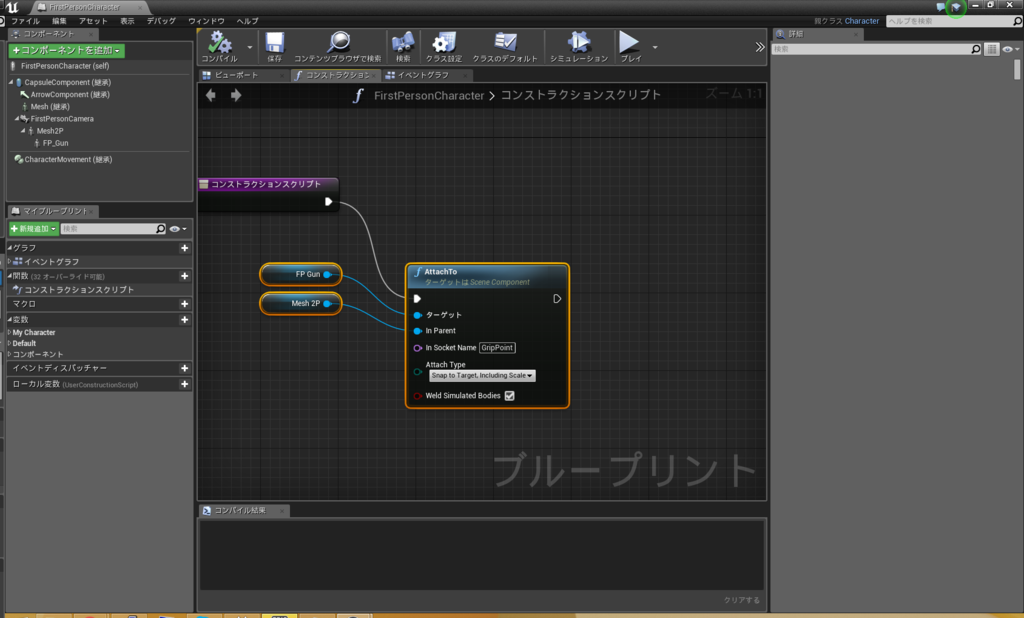
Task: Open play options dropdown arrow
Action: 655,47
